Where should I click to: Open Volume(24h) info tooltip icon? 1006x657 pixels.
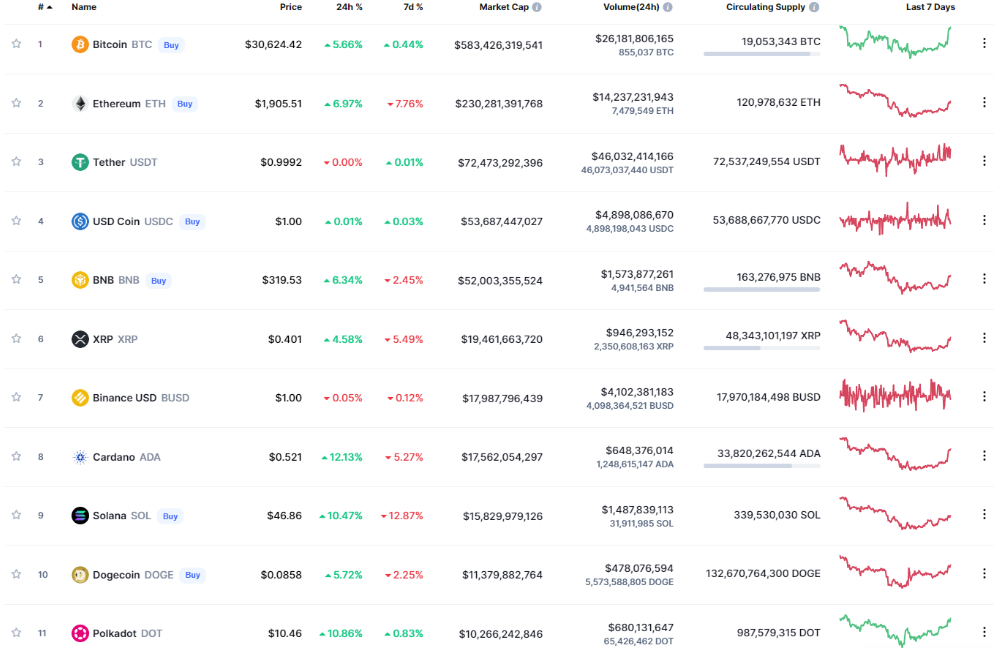668,7
